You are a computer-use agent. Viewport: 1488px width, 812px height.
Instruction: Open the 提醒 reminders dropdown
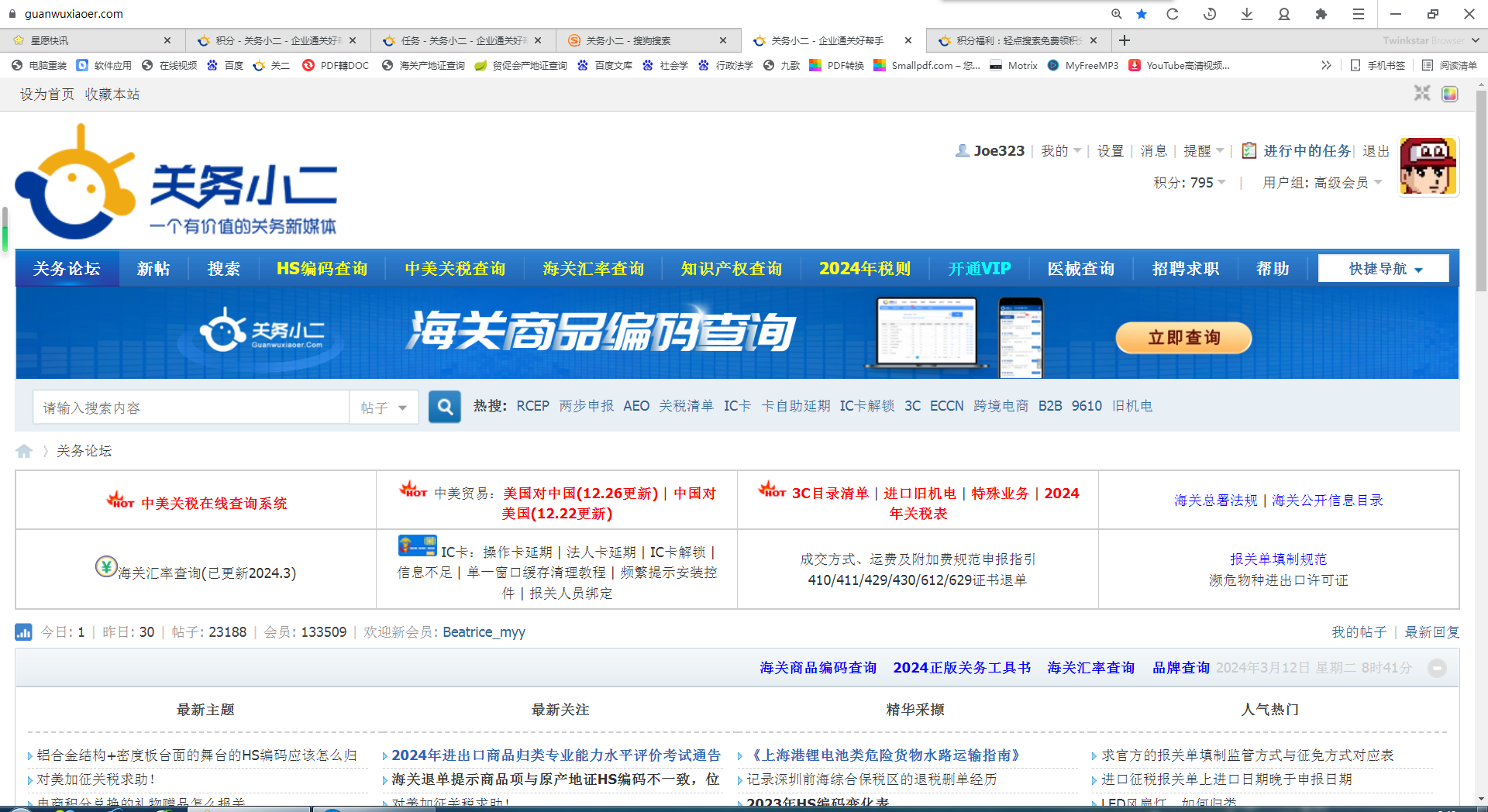point(1203,151)
